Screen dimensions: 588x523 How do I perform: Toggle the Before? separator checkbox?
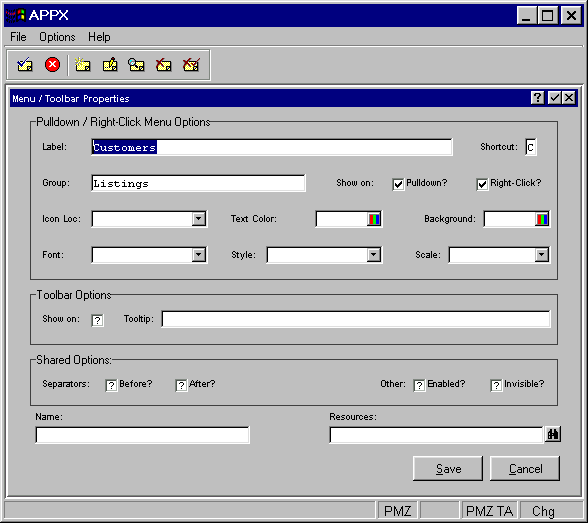(111, 385)
